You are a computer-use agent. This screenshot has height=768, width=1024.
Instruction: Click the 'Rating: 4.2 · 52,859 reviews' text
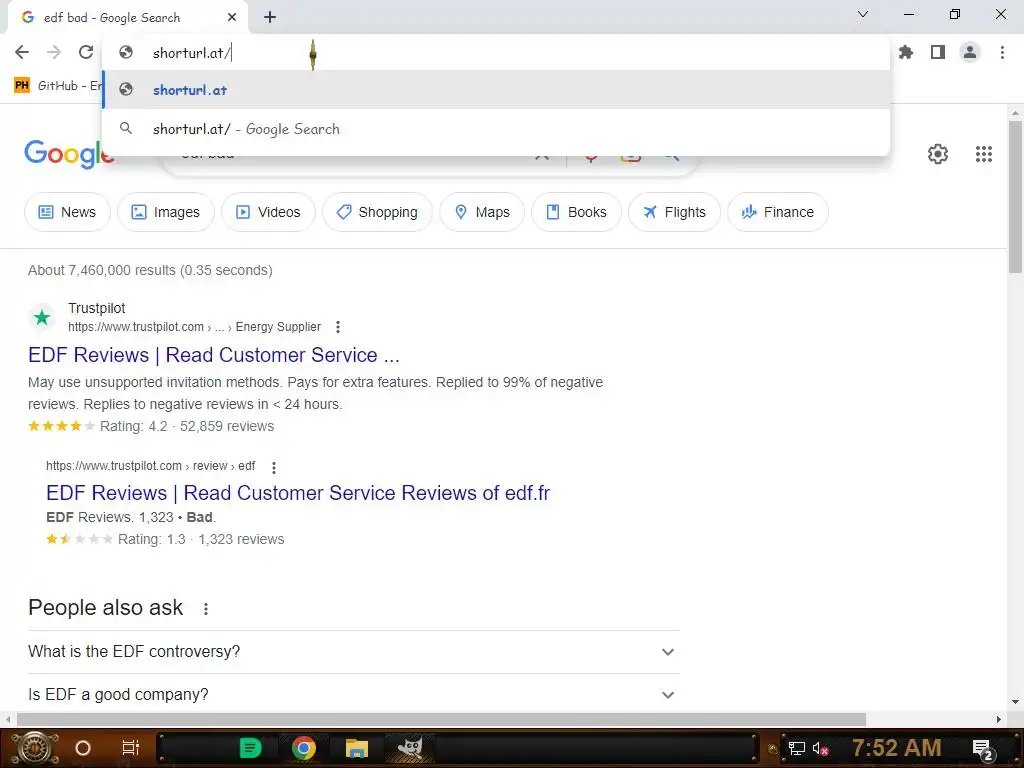click(x=187, y=426)
